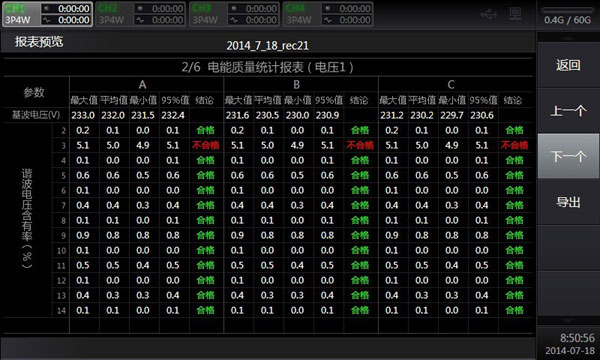
Task: Click the 谐波电压含有率 vertical label
Action: click(x=27, y=218)
